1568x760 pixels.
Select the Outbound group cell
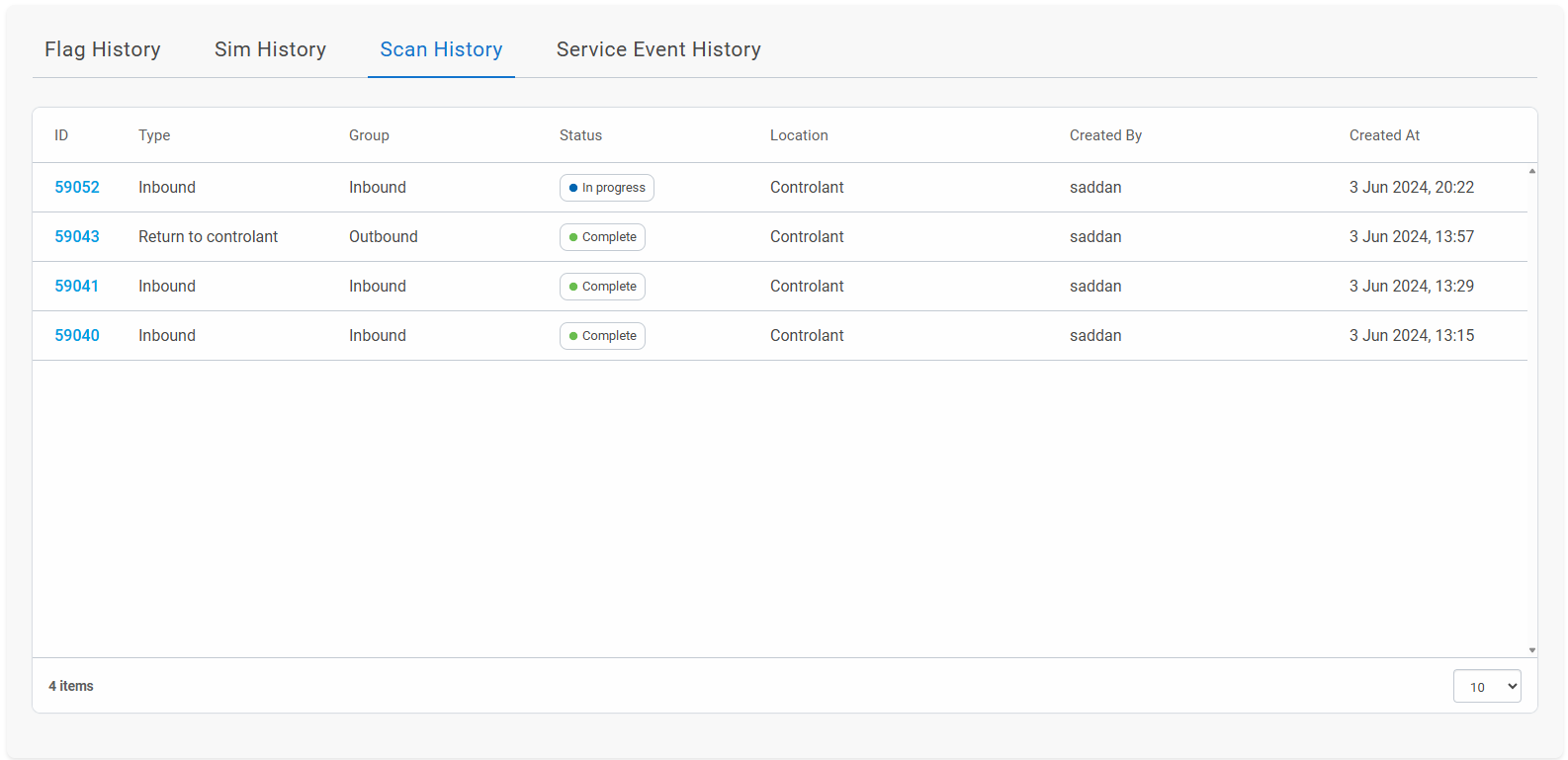pyautogui.click(x=384, y=237)
